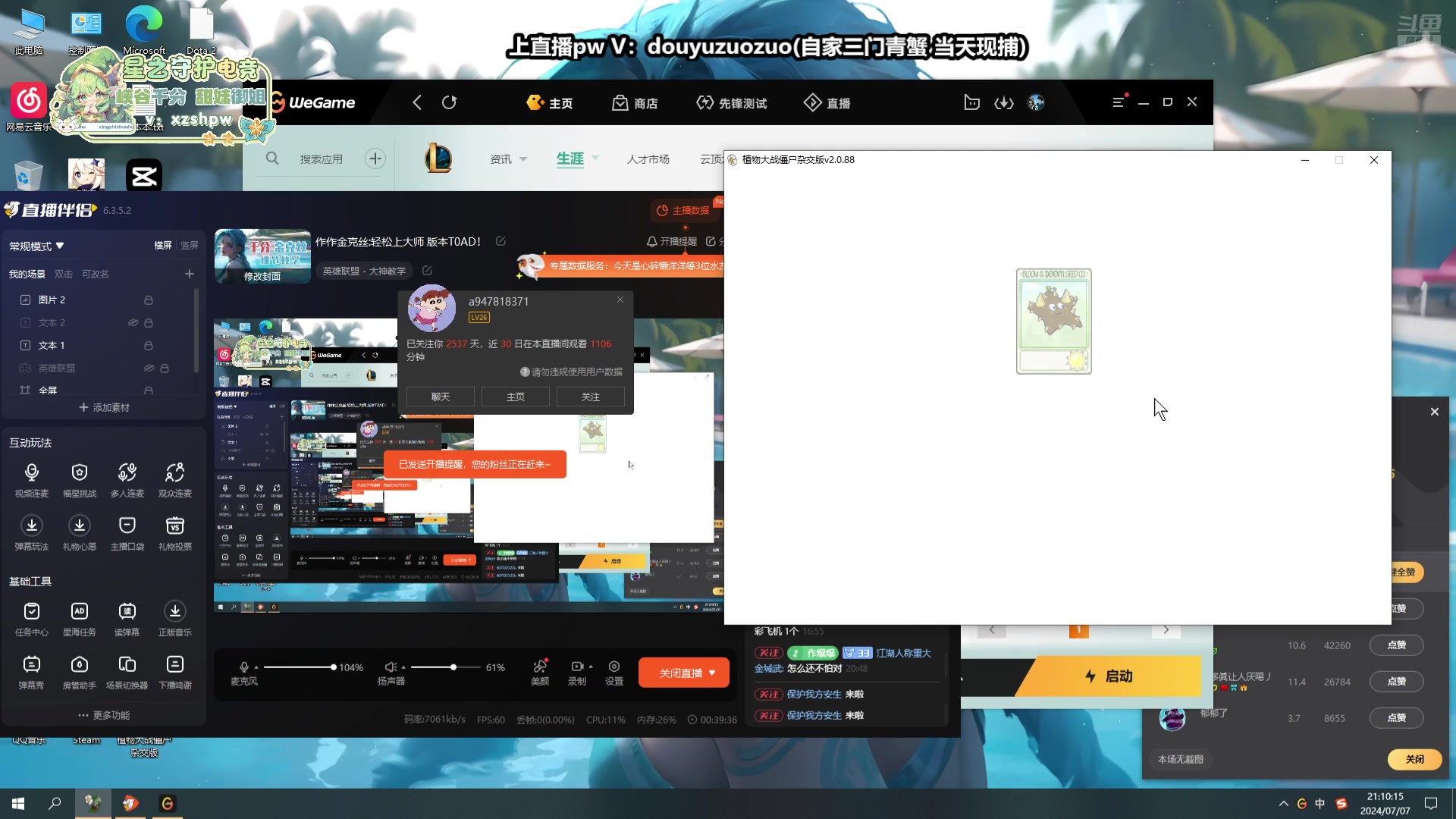The image size is (1456, 819).
Task: Open Windows Start menu
Action: pos(18,803)
